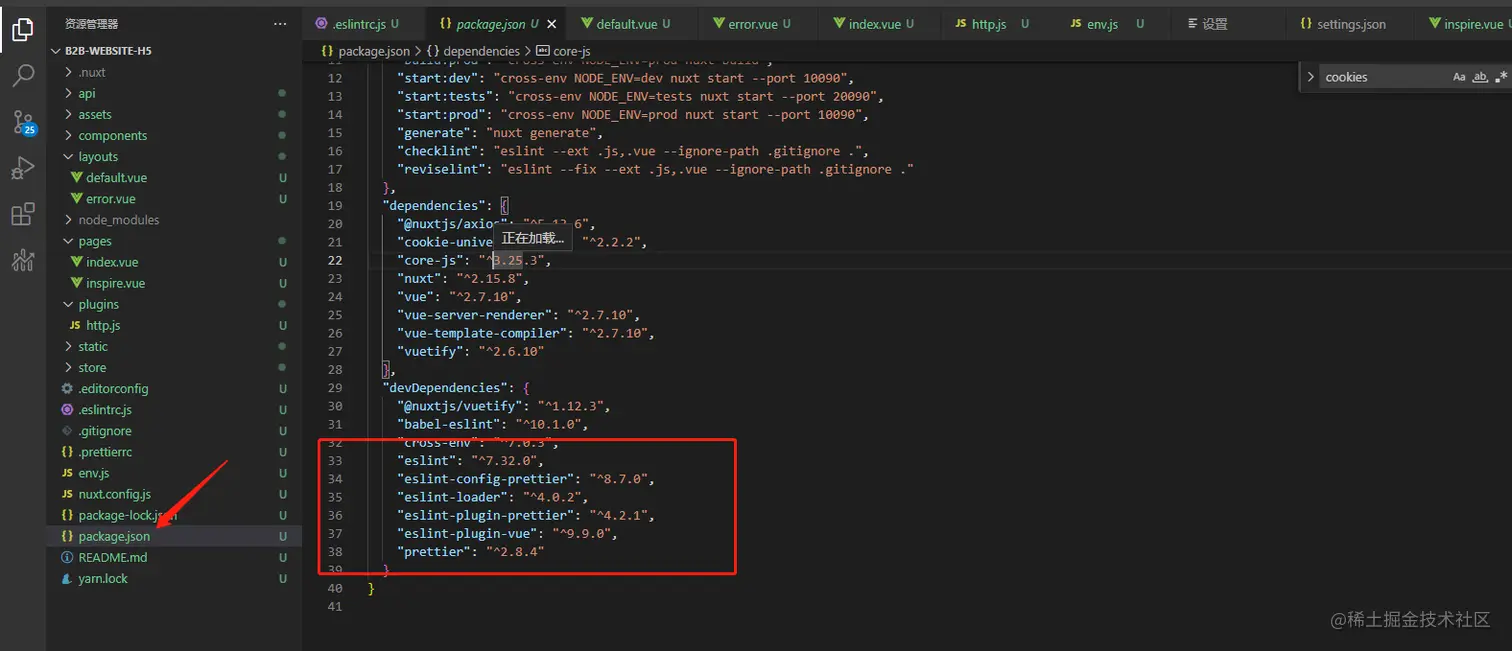Open Source Control view with 25 badge

tap(22, 122)
